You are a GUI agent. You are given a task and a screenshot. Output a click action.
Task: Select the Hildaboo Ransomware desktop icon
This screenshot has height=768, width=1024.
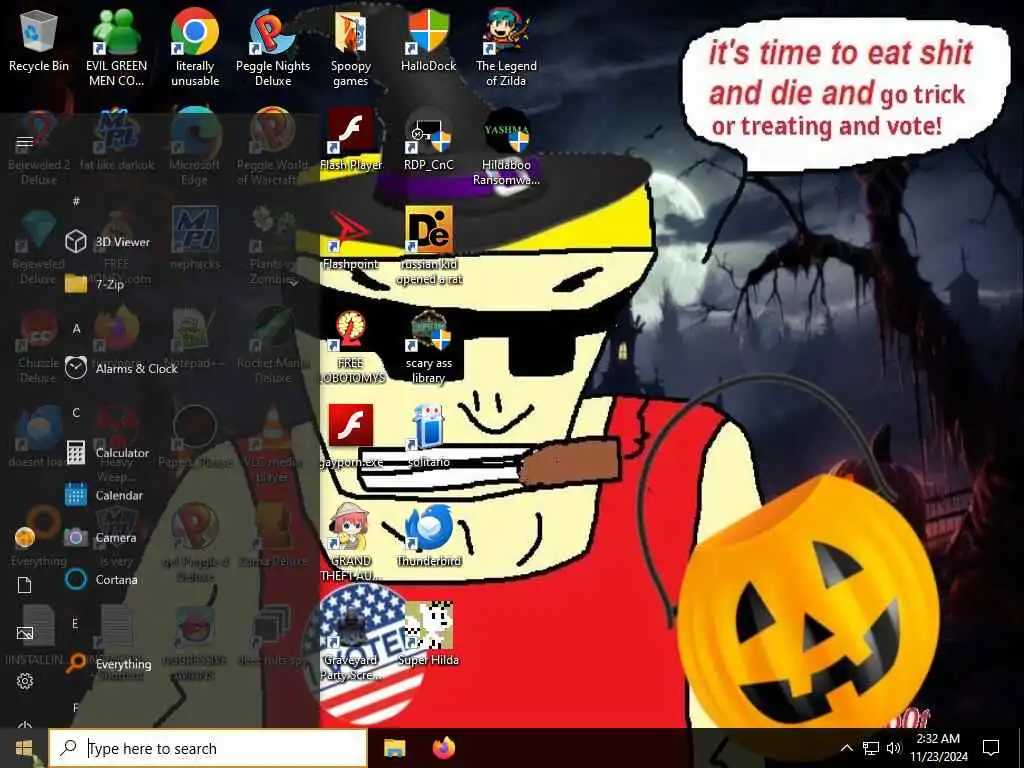(x=506, y=146)
